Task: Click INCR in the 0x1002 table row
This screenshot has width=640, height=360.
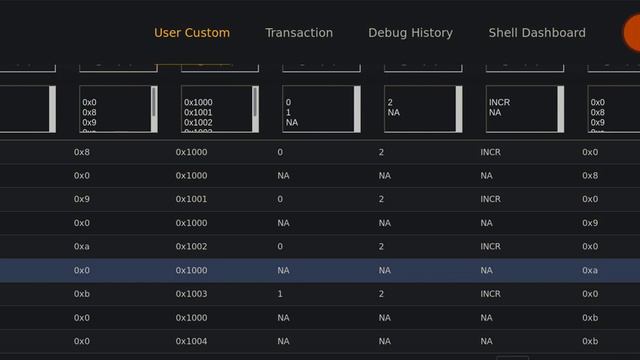Action: (490, 247)
